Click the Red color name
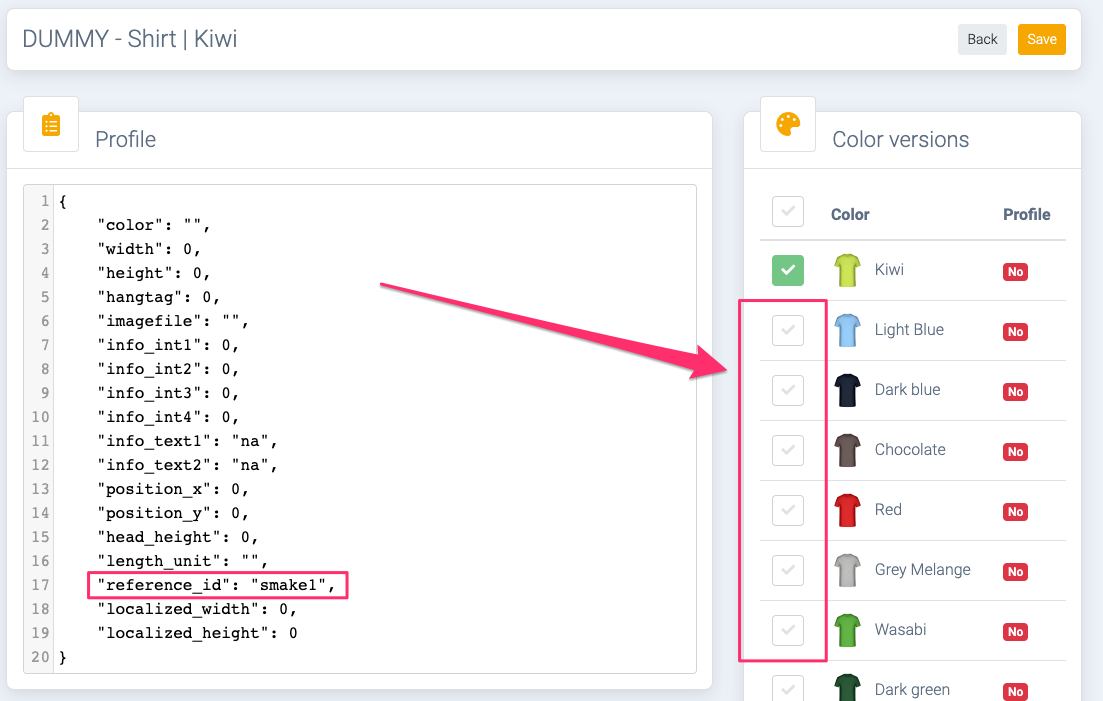1103x701 pixels. (888, 509)
